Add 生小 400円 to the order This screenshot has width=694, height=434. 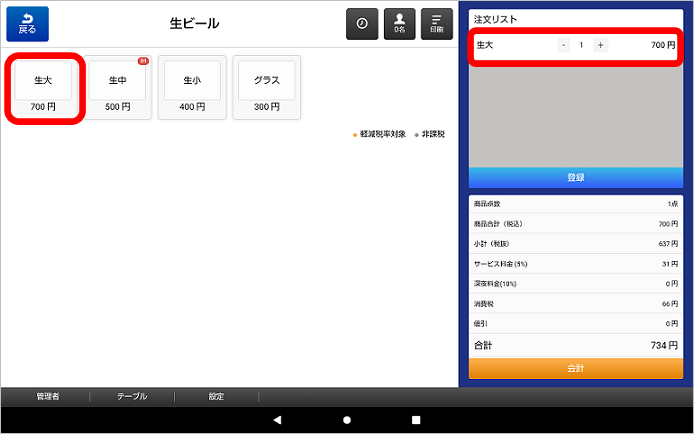pos(193,88)
